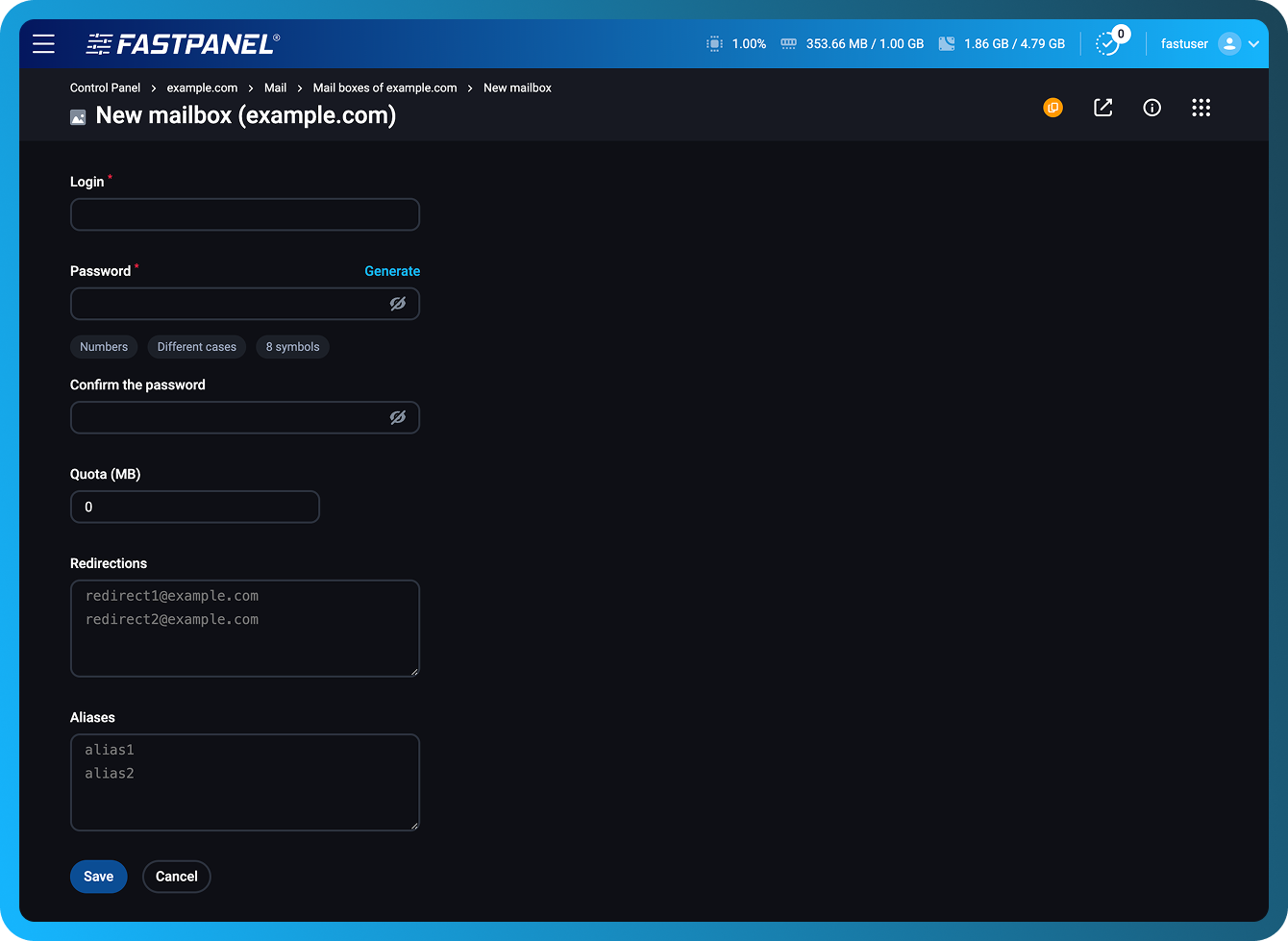
Task: Click the orange documentation icon
Action: click(1053, 108)
